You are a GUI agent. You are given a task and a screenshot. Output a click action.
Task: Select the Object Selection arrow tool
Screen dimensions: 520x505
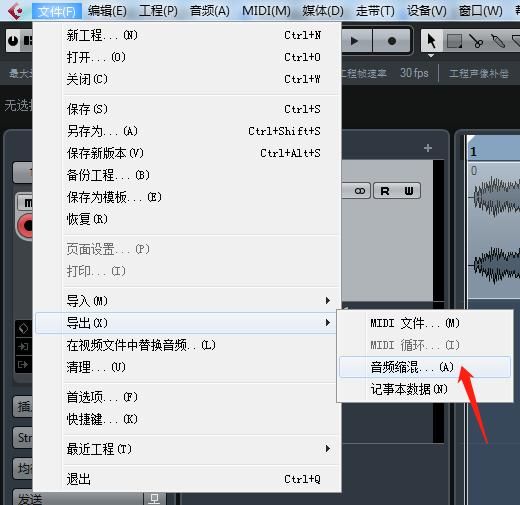pos(431,41)
